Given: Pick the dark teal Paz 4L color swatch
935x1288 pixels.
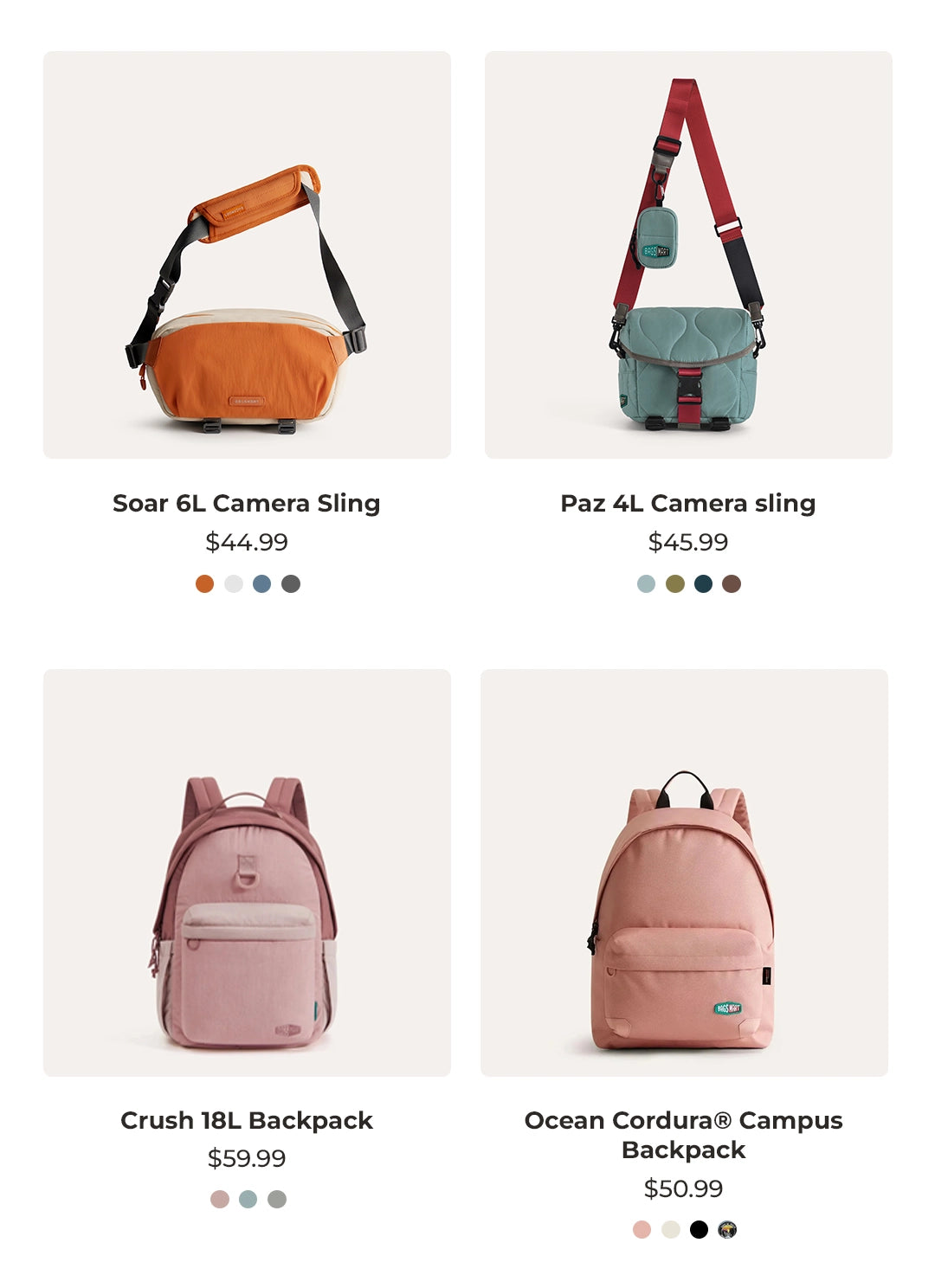Looking at the screenshot, I should point(703,583).
